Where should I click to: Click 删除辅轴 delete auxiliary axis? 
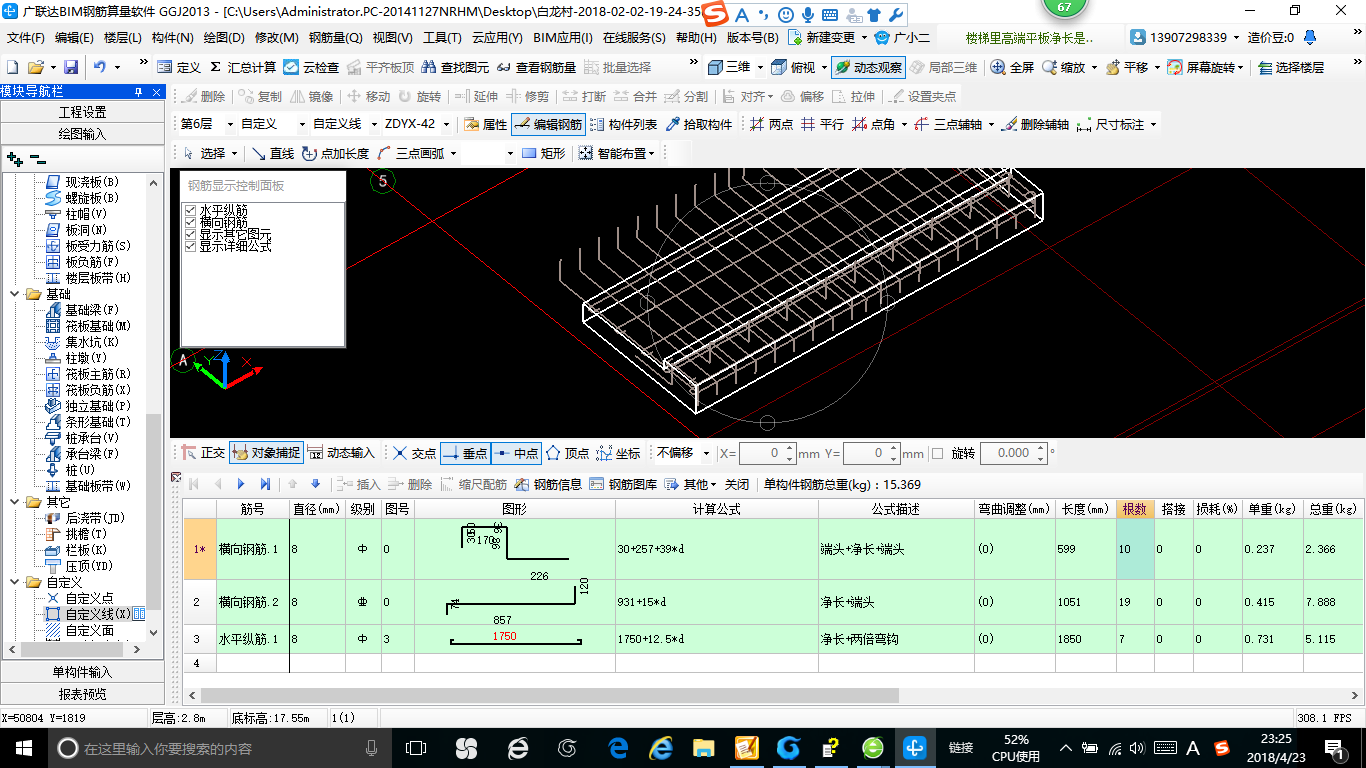pyautogui.click(x=1034, y=124)
